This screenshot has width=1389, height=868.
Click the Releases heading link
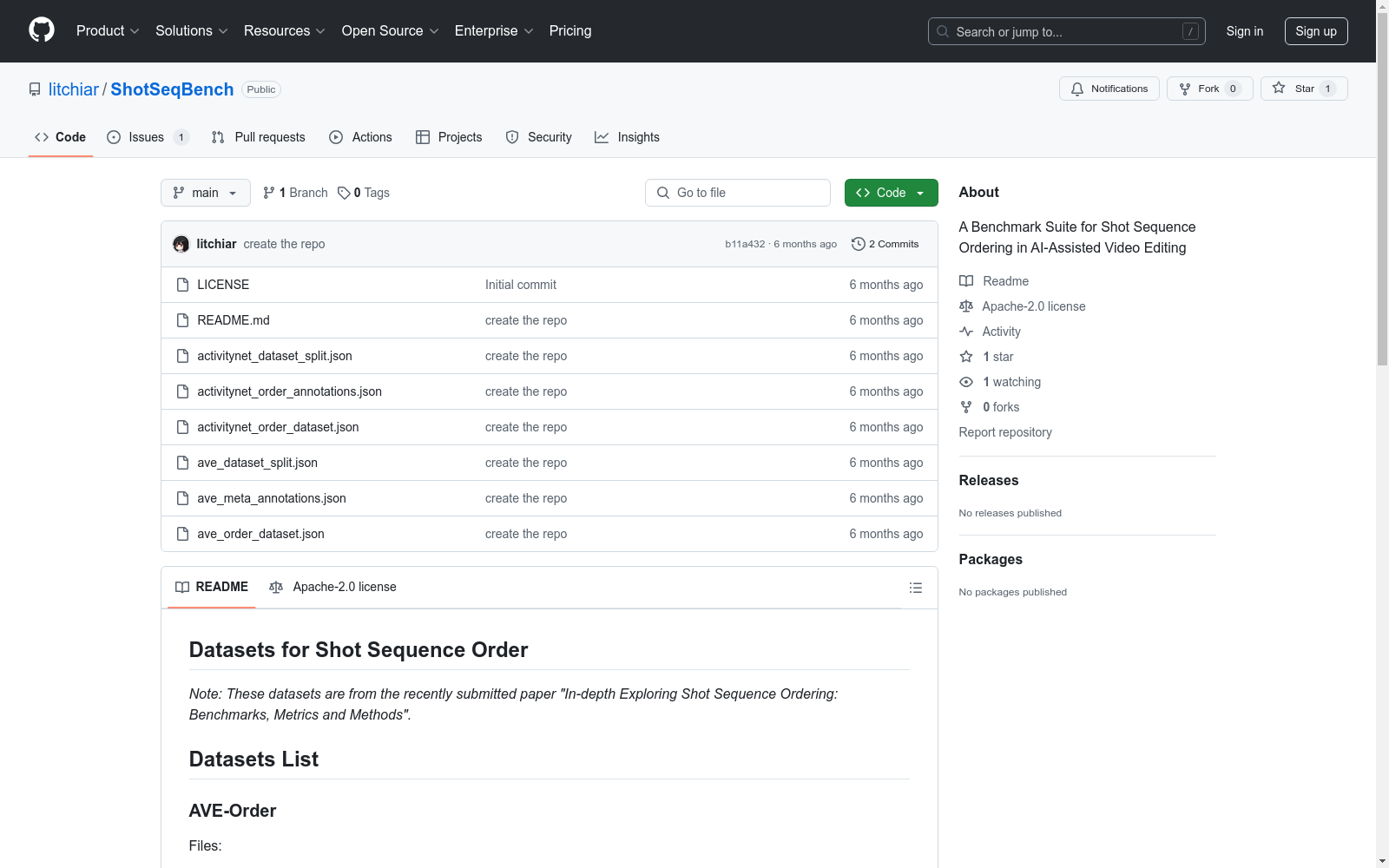pyautogui.click(x=989, y=481)
